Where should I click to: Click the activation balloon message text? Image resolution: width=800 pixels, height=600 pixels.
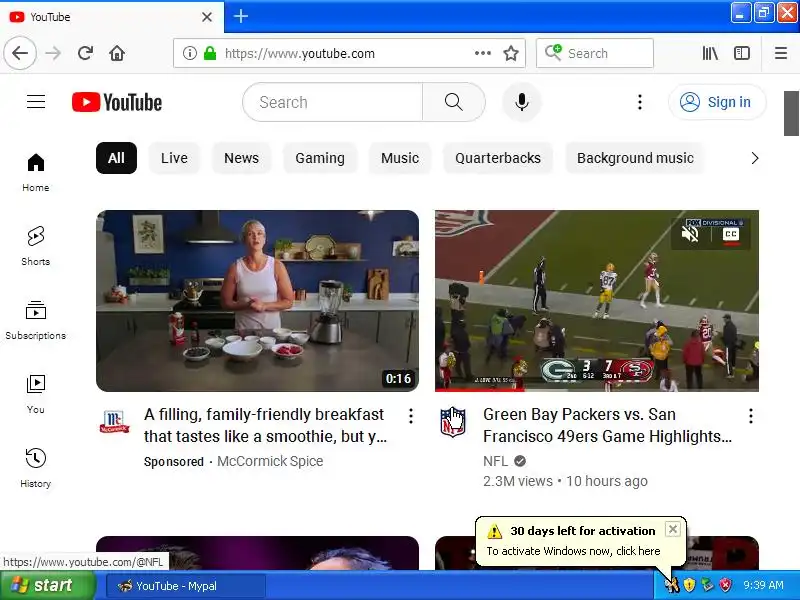(x=573, y=551)
